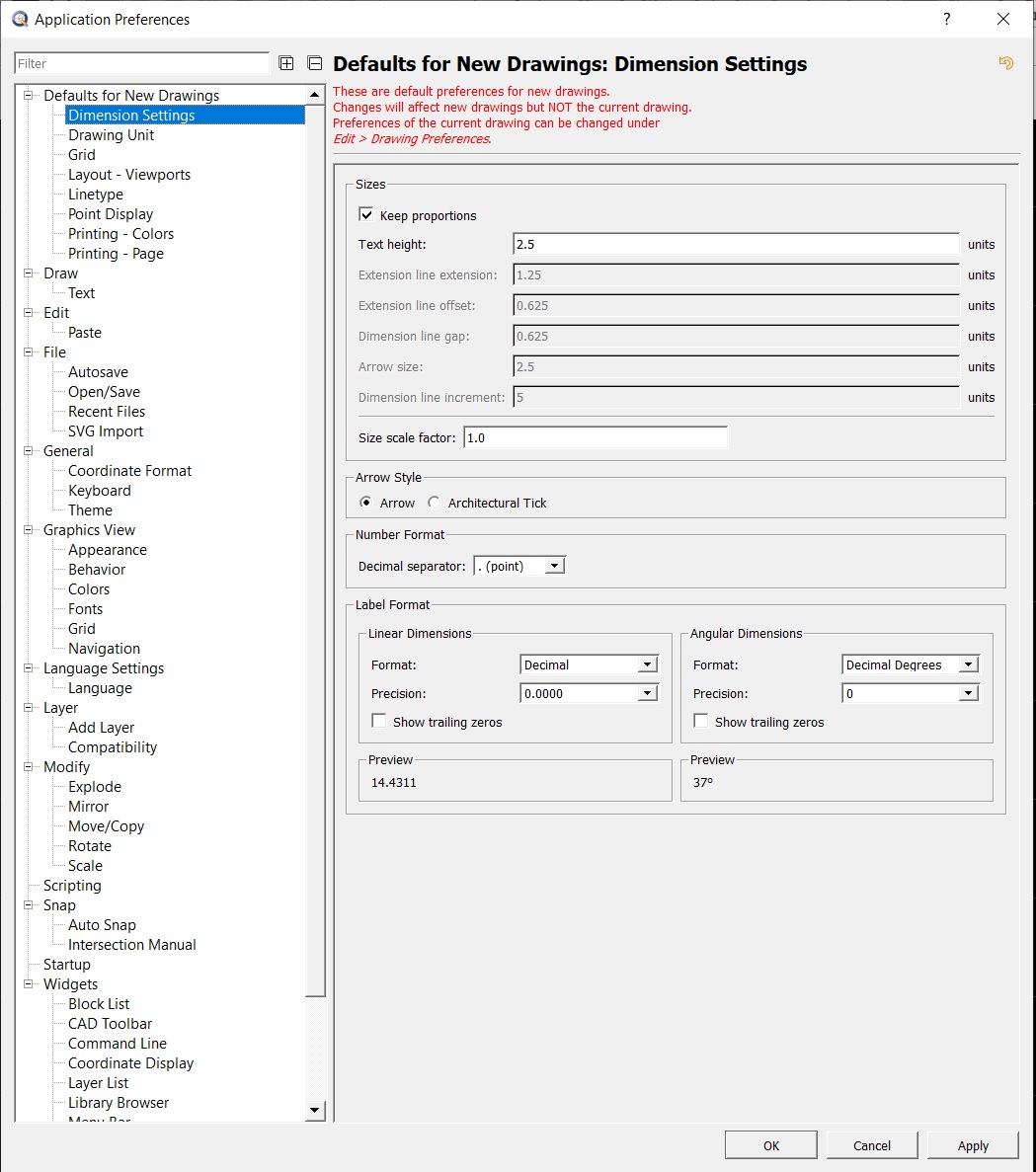The image size is (1036, 1172).
Task: Open Theme preferences
Action: (91, 510)
